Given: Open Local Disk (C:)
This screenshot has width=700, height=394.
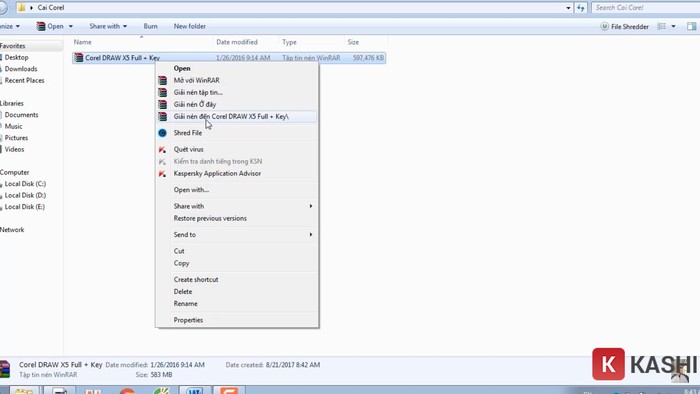Looking at the screenshot, I should pyautogui.click(x=25, y=184).
